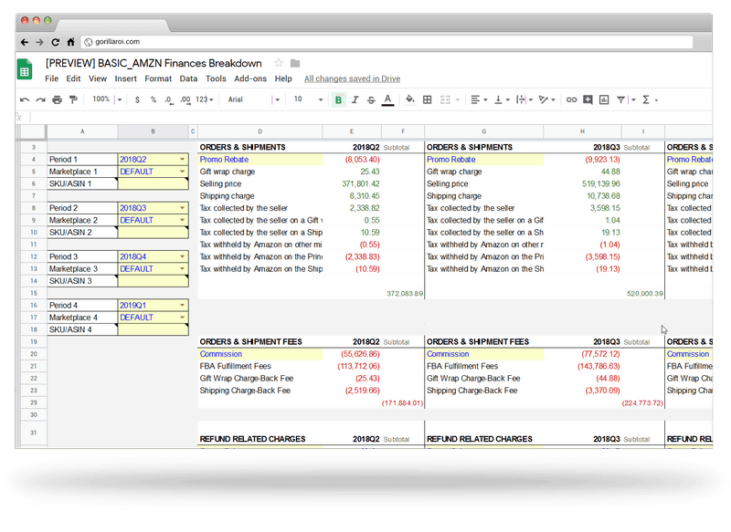Image resolution: width=731 pixels, height=532 pixels.
Task: Insert a link
Action: coord(572,100)
